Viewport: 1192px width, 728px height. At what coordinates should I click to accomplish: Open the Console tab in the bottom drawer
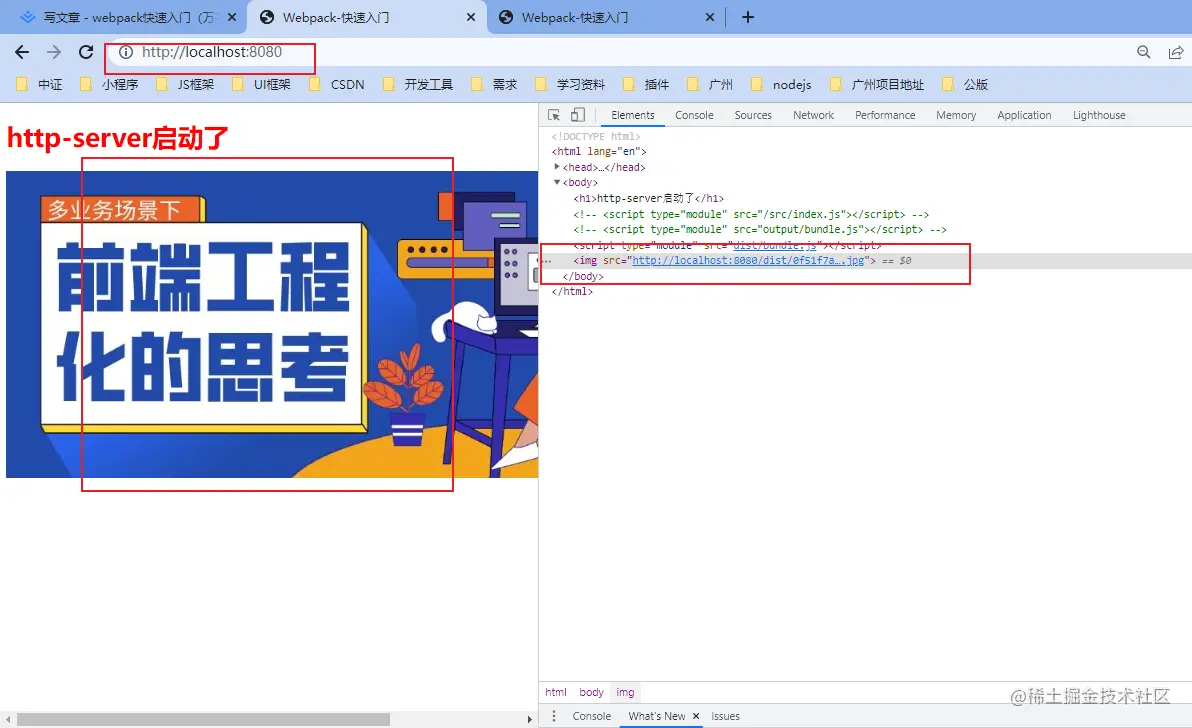[x=591, y=716]
